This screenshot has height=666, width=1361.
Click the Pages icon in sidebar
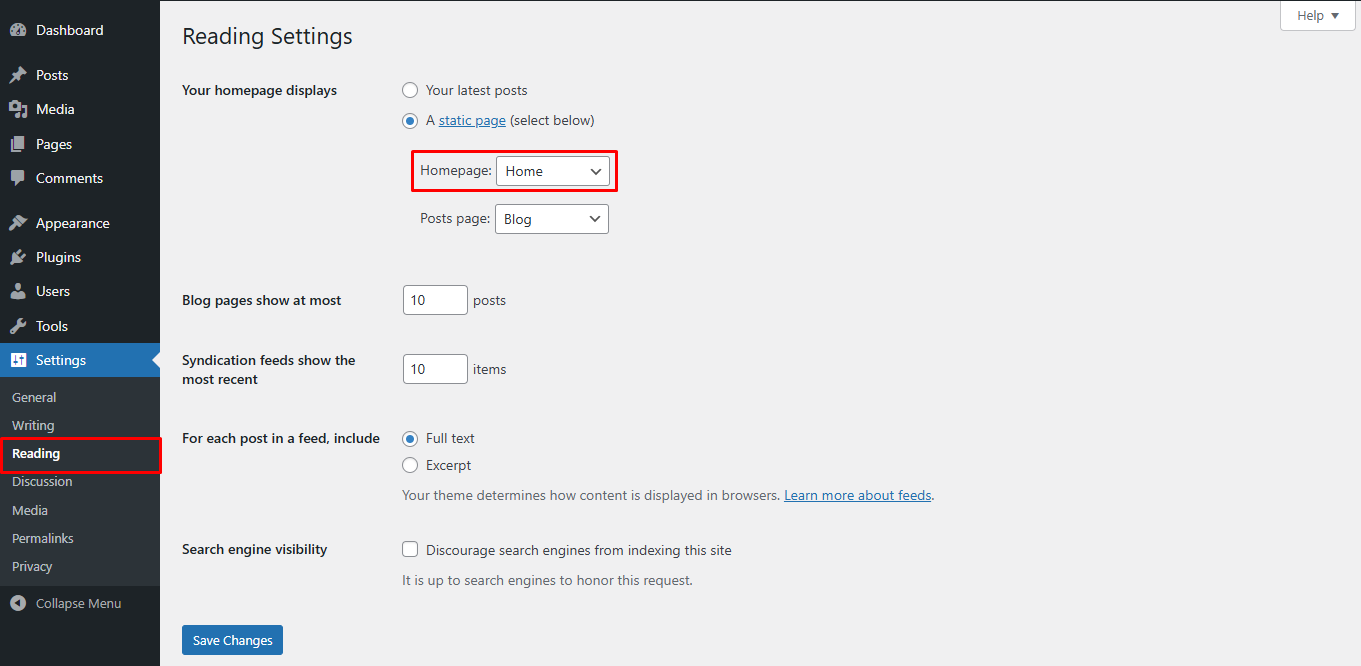click(18, 144)
